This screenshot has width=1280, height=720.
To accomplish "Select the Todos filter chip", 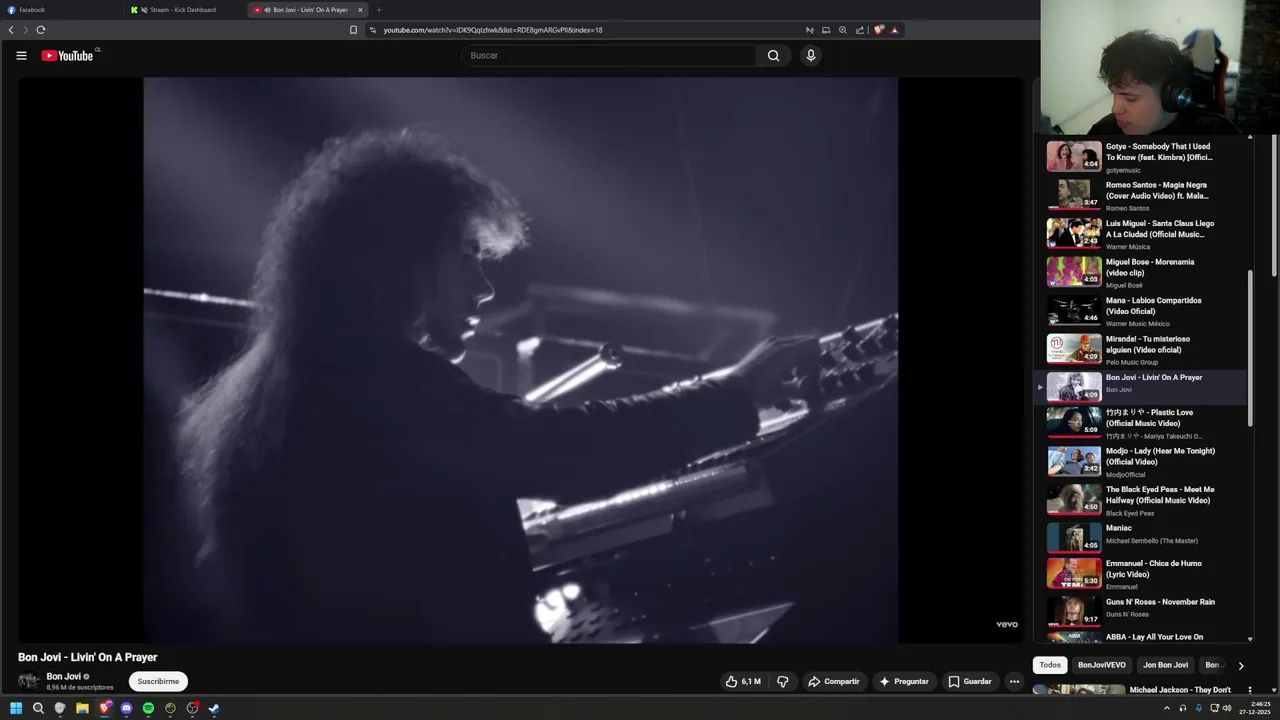I will pos(1050,665).
